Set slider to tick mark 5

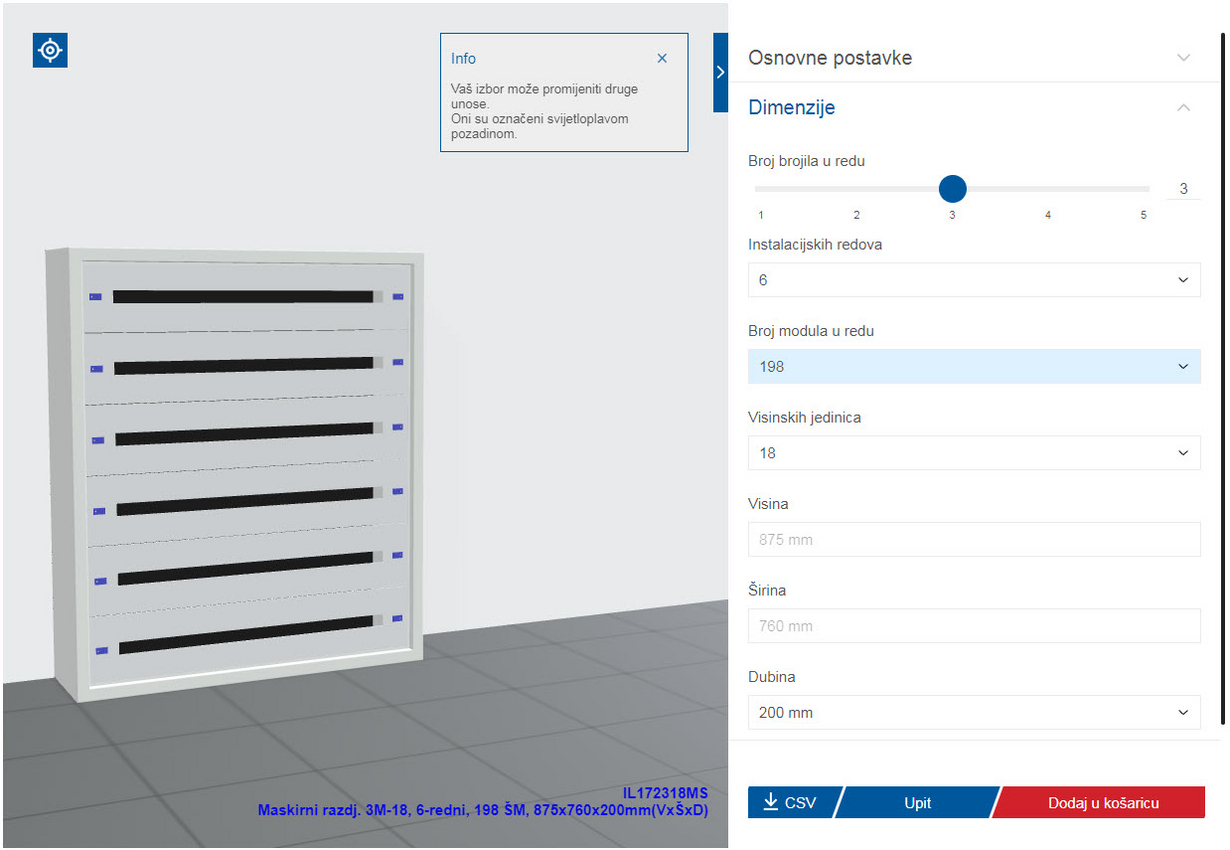click(x=1144, y=215)
